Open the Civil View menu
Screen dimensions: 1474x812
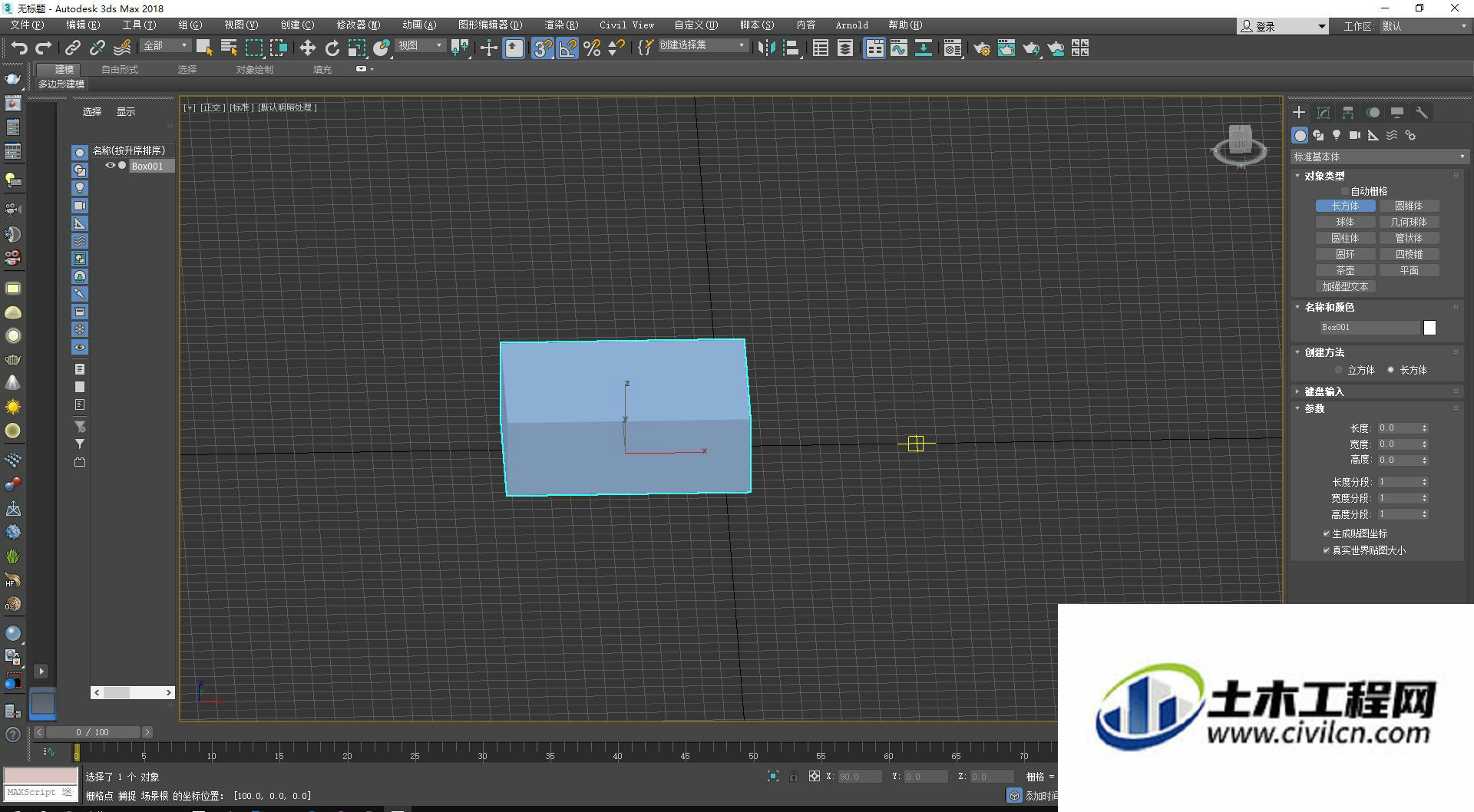point(626,25)
